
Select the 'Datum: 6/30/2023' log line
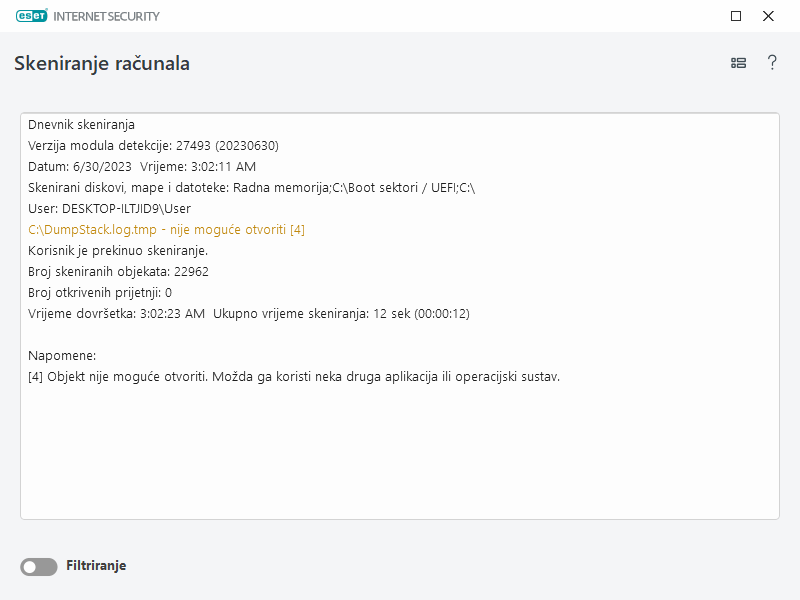click(142, 167)
